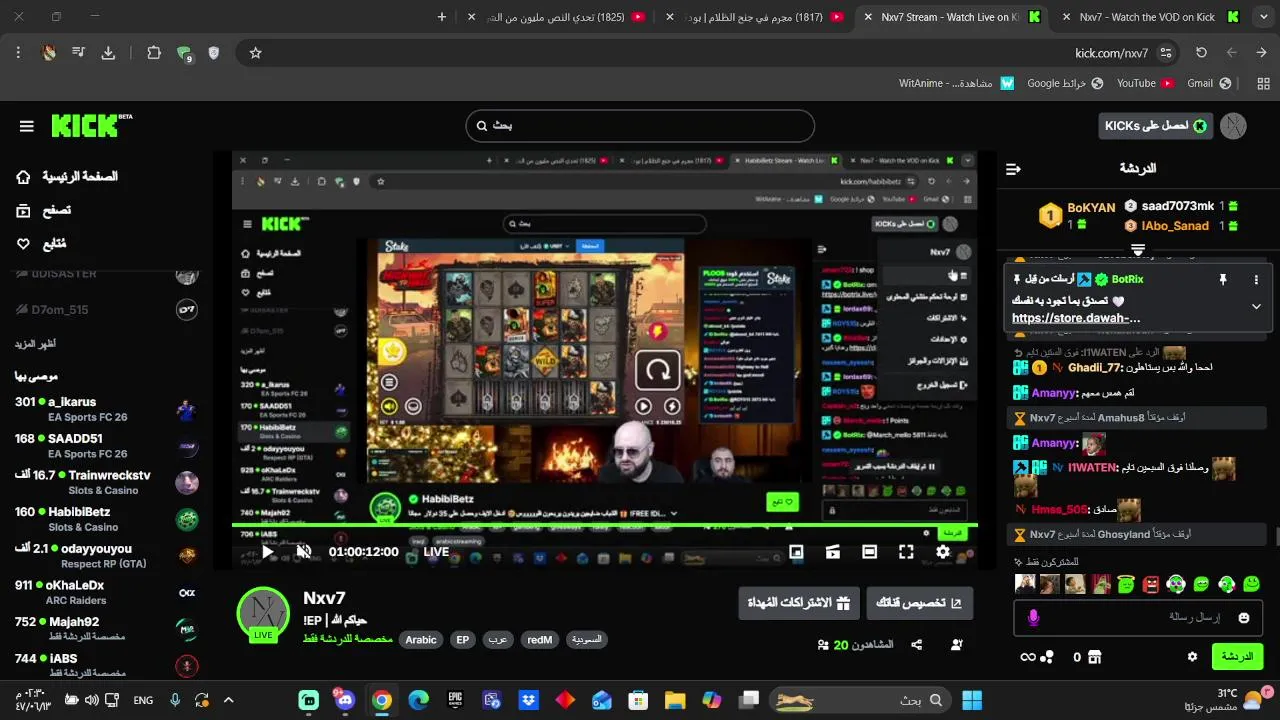This screenshot has width=1280, height=720.
Task: Select the EP tag
Action: coord(462,640)
